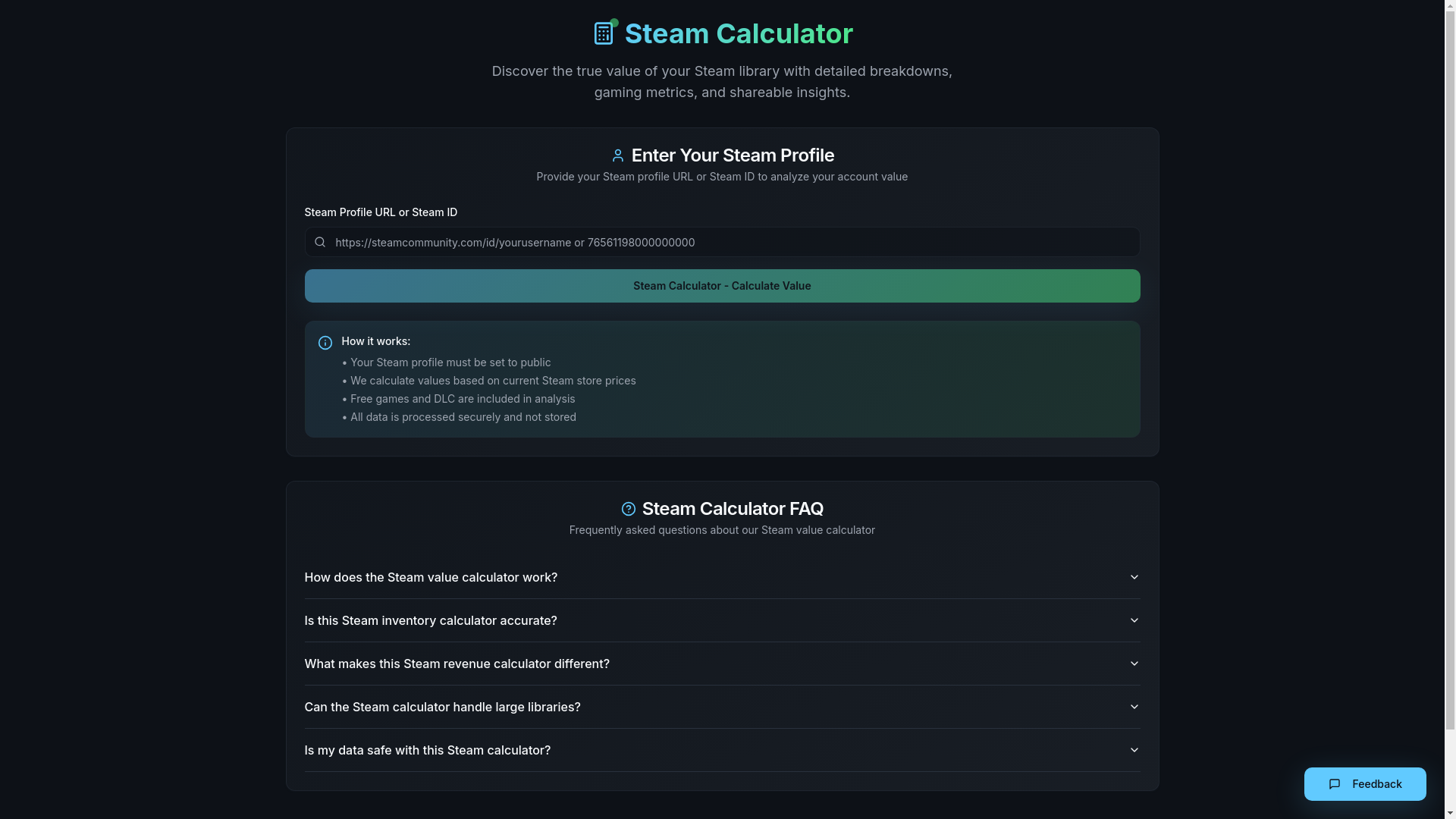Screen dimensions: 1456x819
Task: Click "We calculate values based on current Steam store prices"
Action: [x=493, y=381]
